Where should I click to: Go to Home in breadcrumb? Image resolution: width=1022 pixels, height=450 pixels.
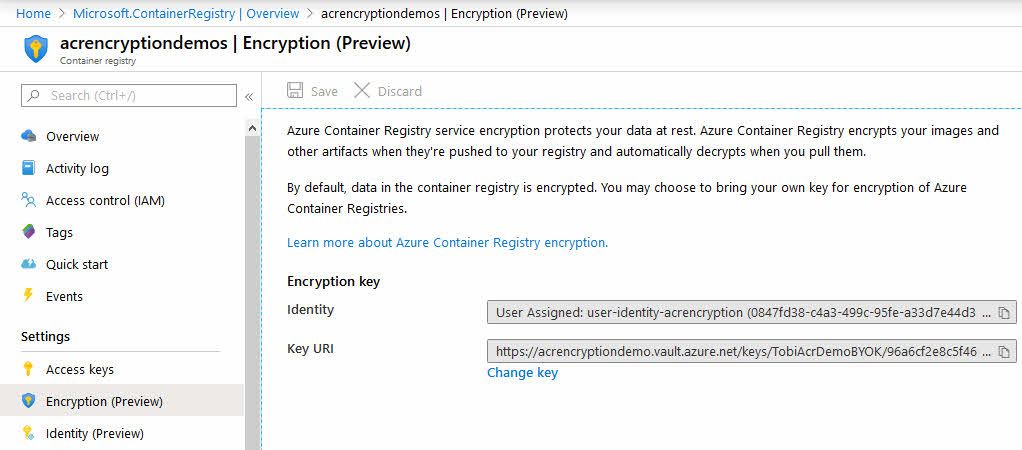(x=33, y=13)
